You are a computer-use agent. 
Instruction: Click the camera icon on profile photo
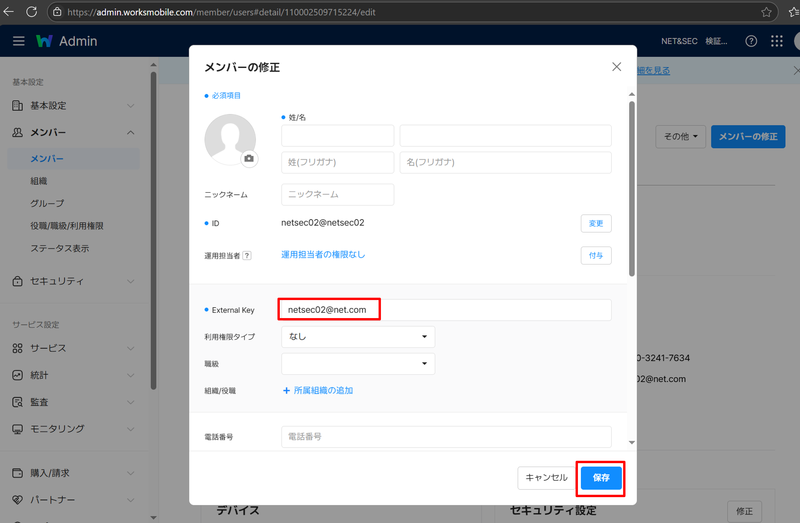click(249, 158)
